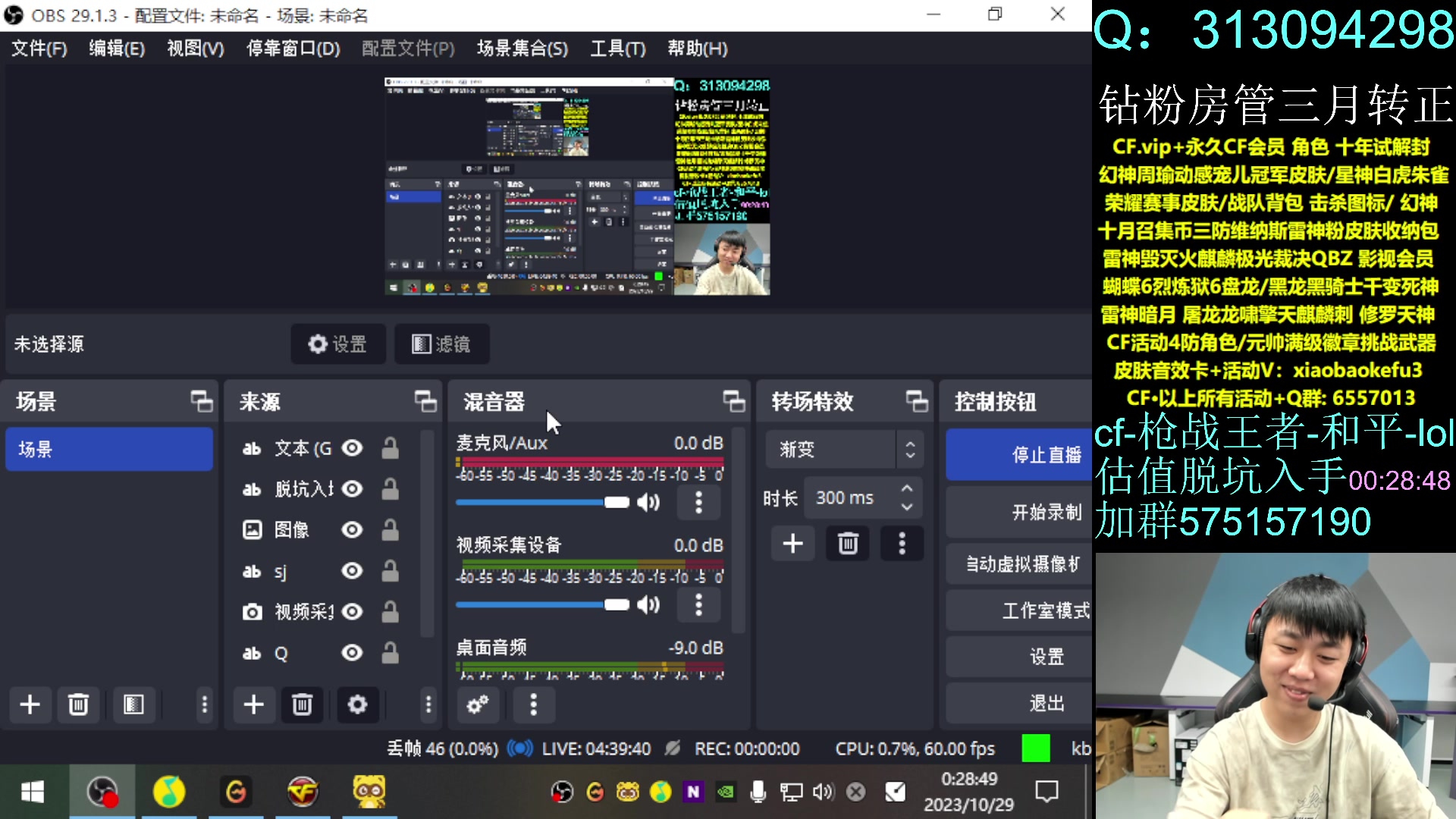
Task: Start the virtual camera button
Action: coord(1018,563)
